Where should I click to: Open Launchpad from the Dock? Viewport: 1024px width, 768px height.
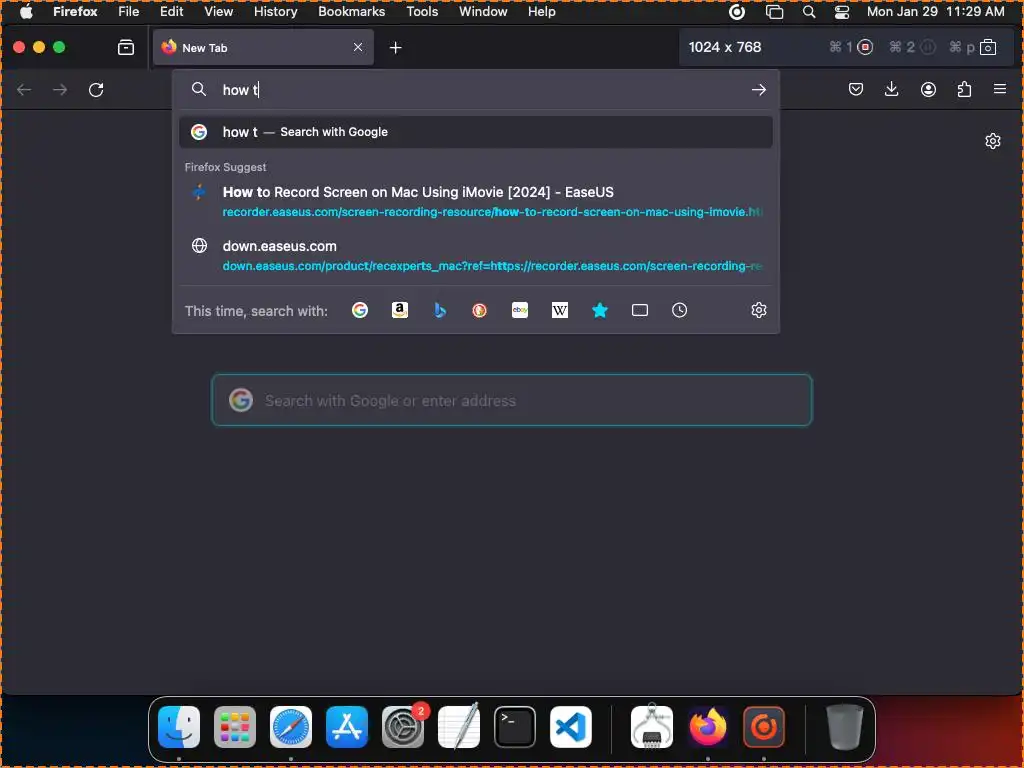[234, 727]
